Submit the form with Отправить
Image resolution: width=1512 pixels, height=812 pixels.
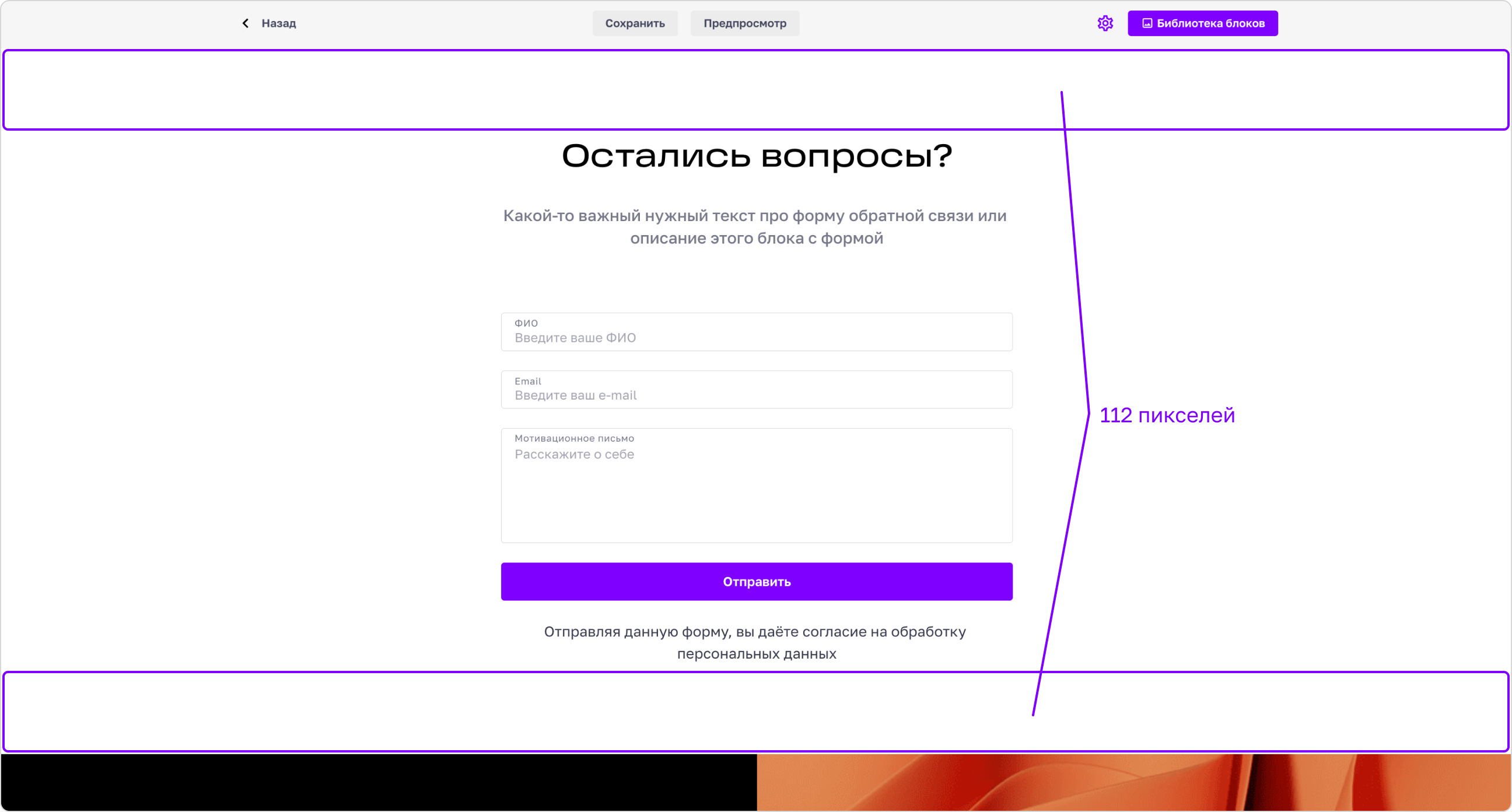point(757,581)
